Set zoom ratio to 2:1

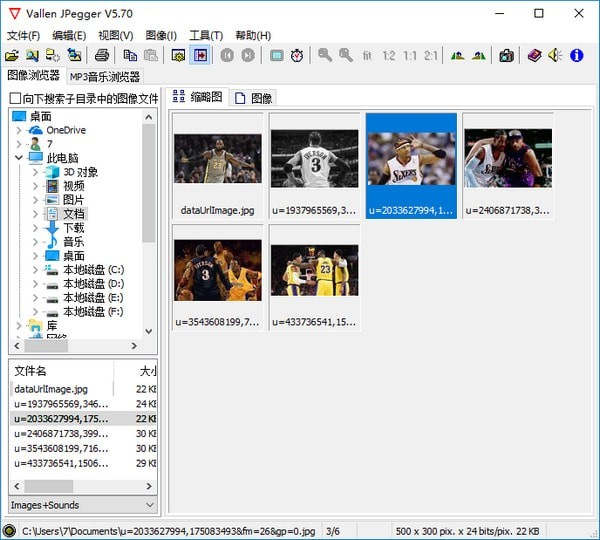tap(430, 56)
